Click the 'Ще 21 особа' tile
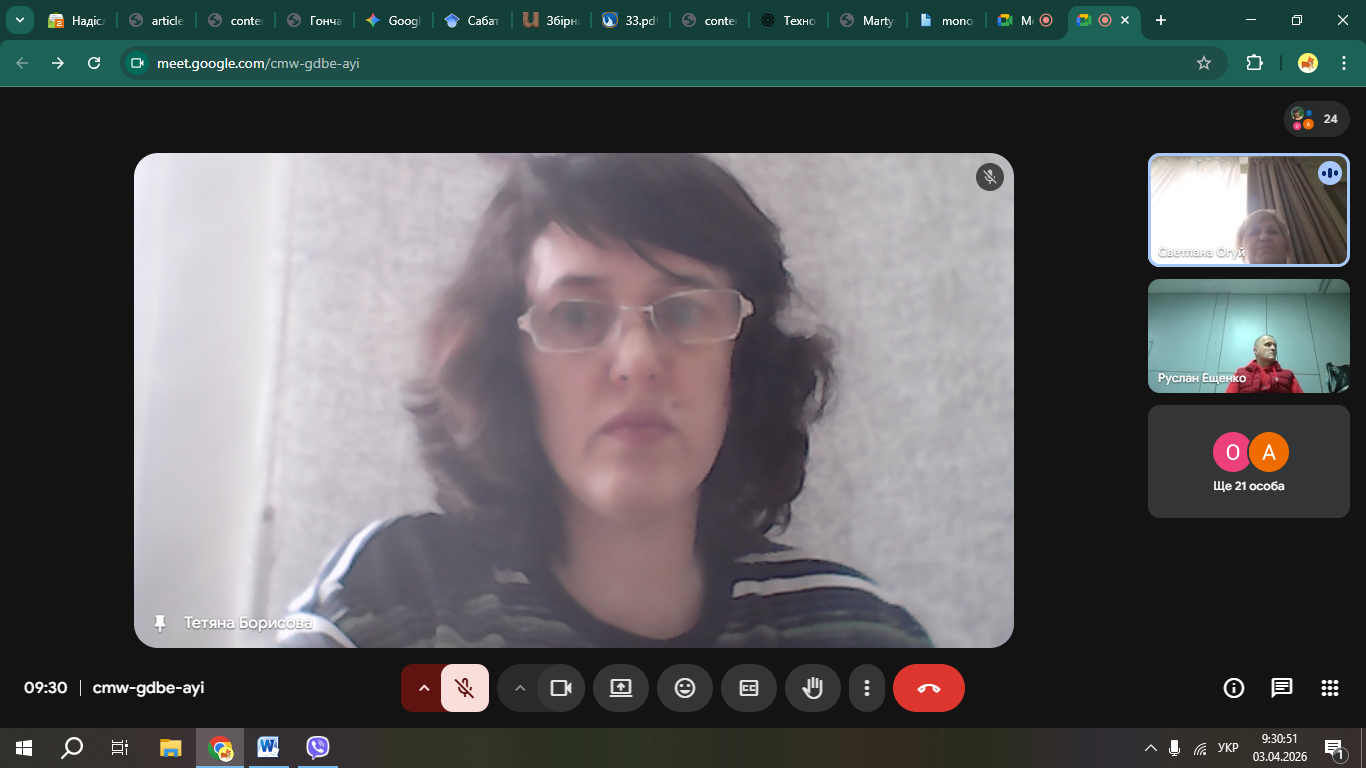 click(x=1248, y=461)
